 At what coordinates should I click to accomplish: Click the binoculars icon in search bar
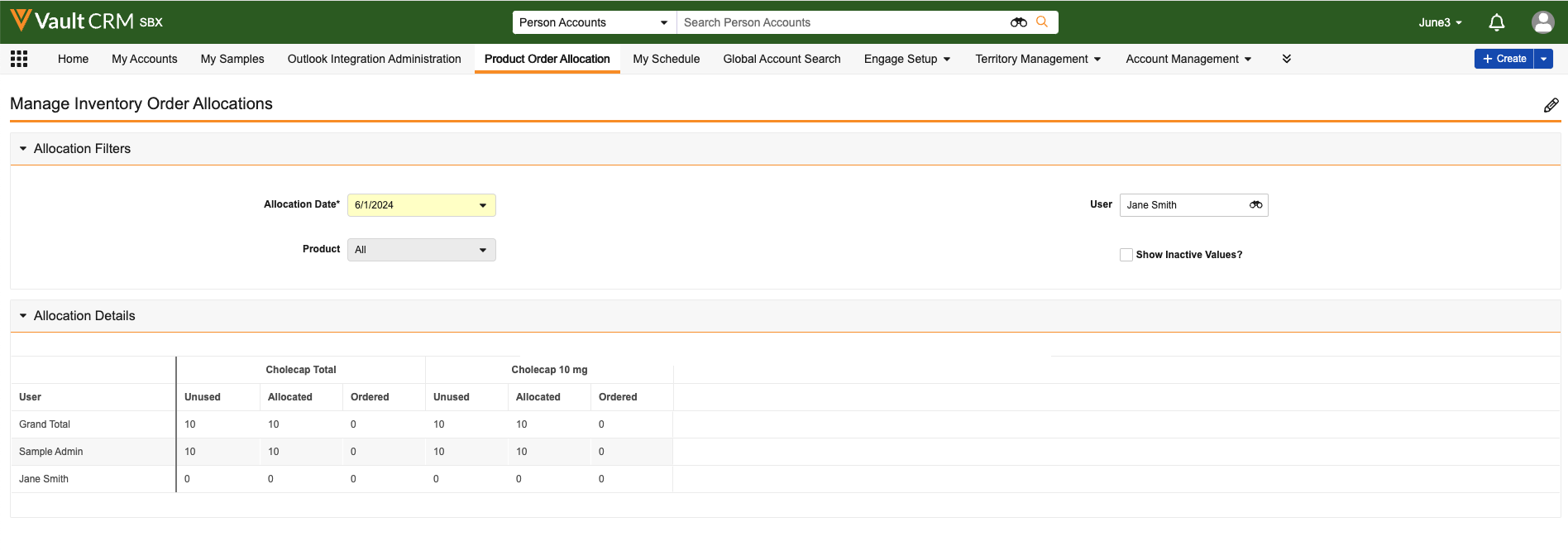tap(1018, 22)
